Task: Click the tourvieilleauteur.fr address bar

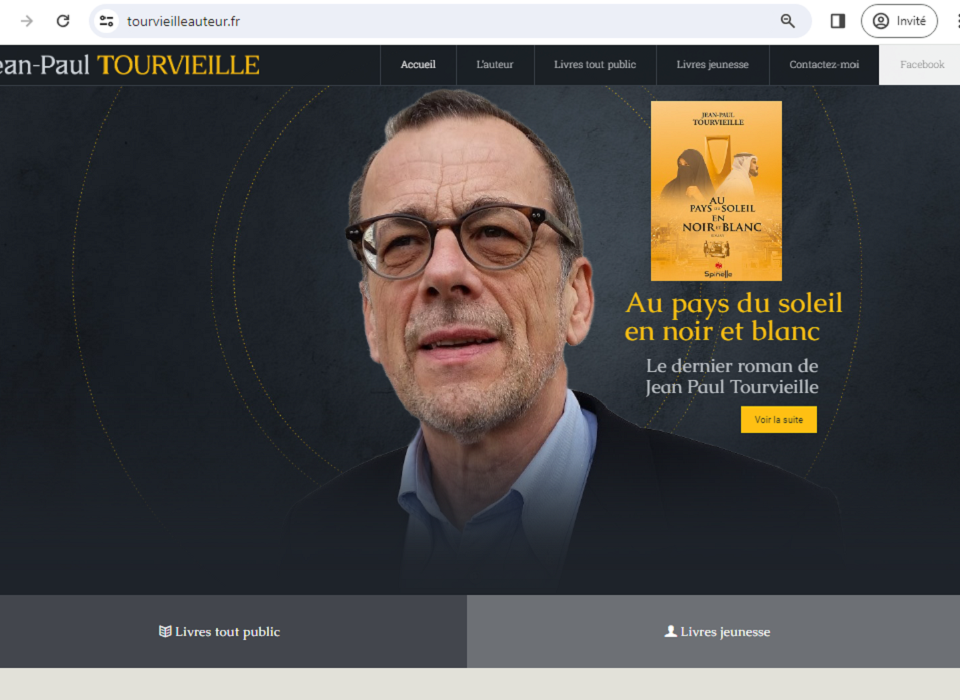Action: 429,21
